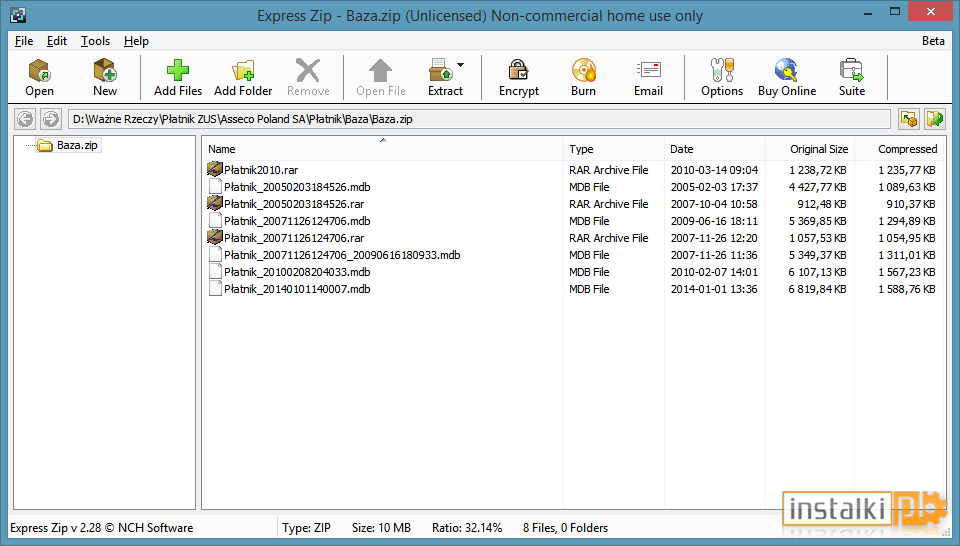Select file Płatnik_20100208204033.mdb
960x546 pixels.
click(297, 272)
